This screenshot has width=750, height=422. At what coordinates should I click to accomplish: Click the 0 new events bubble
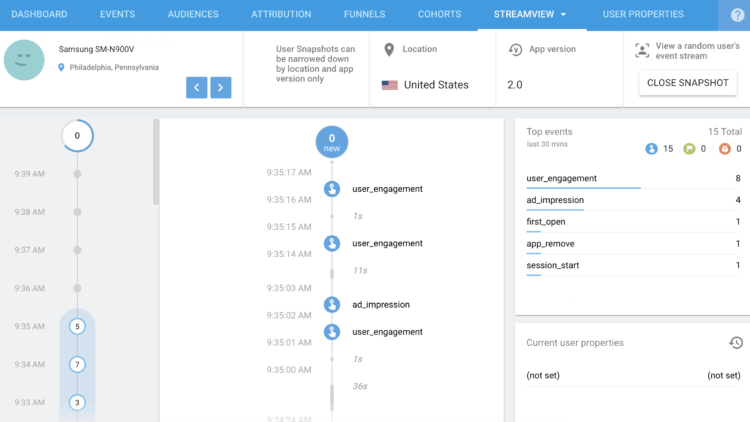tap(332, 142)
